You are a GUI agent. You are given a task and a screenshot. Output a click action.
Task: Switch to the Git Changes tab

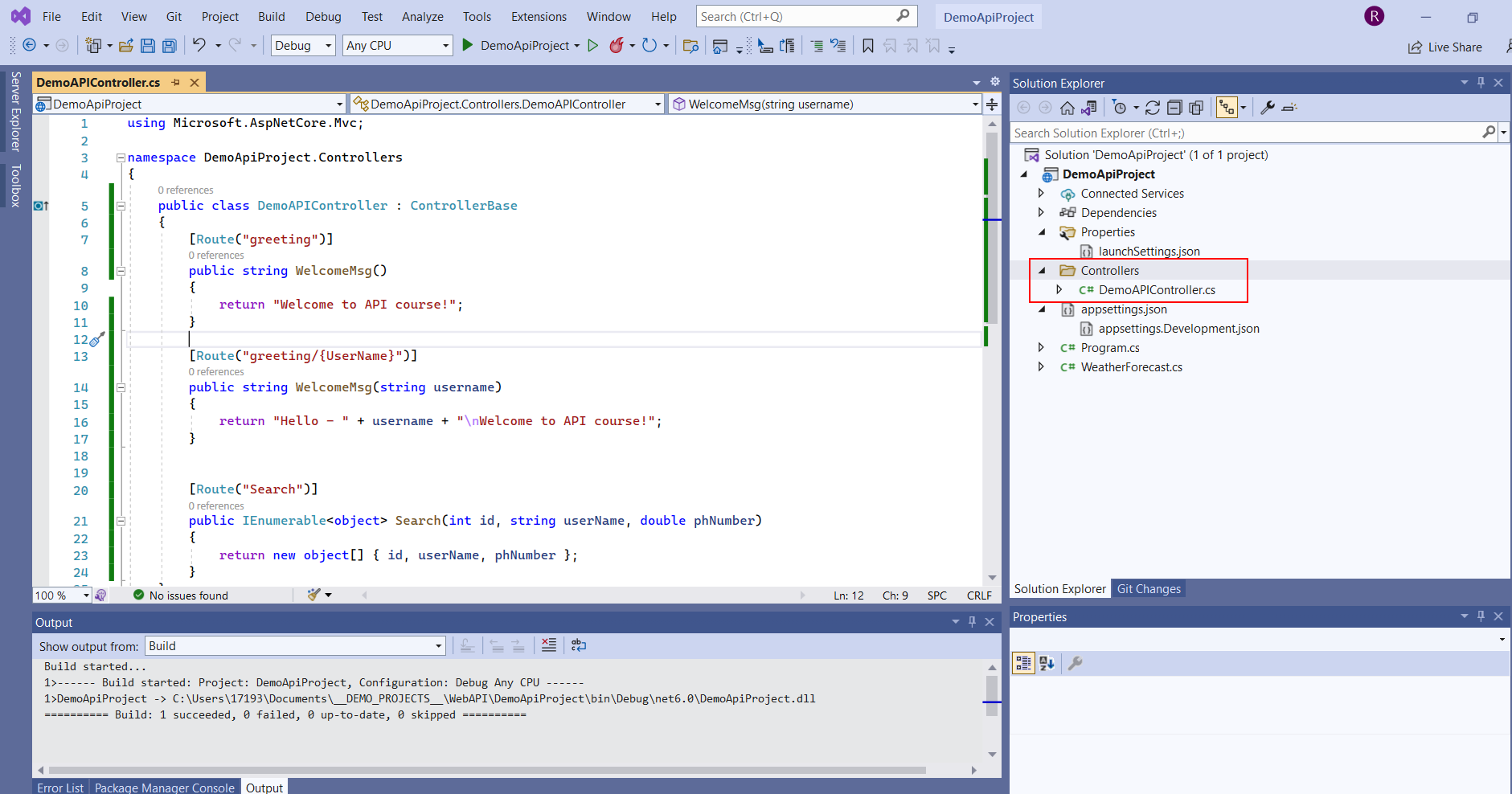click(1149, 588)
